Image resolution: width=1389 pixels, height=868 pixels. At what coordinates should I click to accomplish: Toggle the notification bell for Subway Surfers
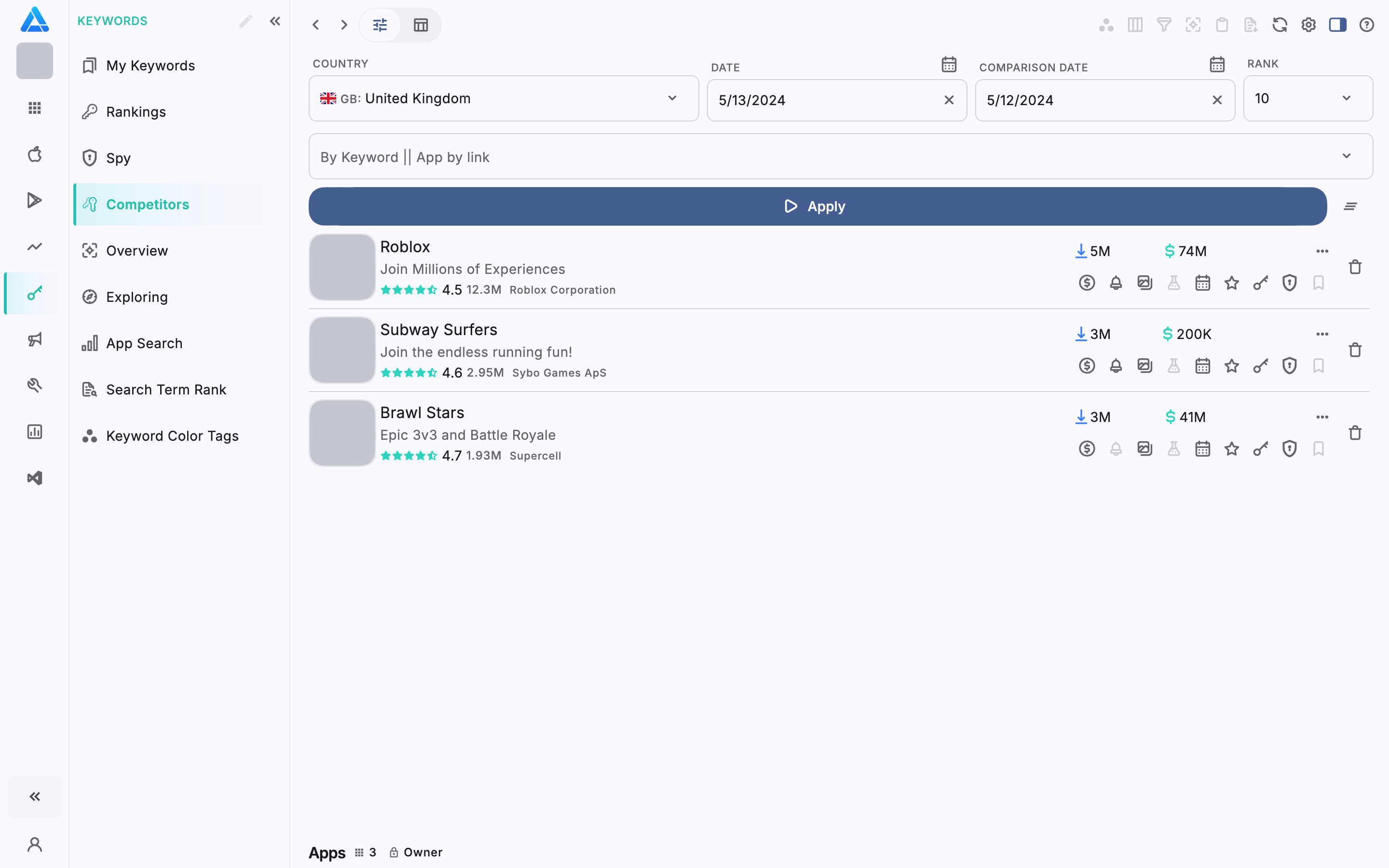click(x=1116, y=366)
